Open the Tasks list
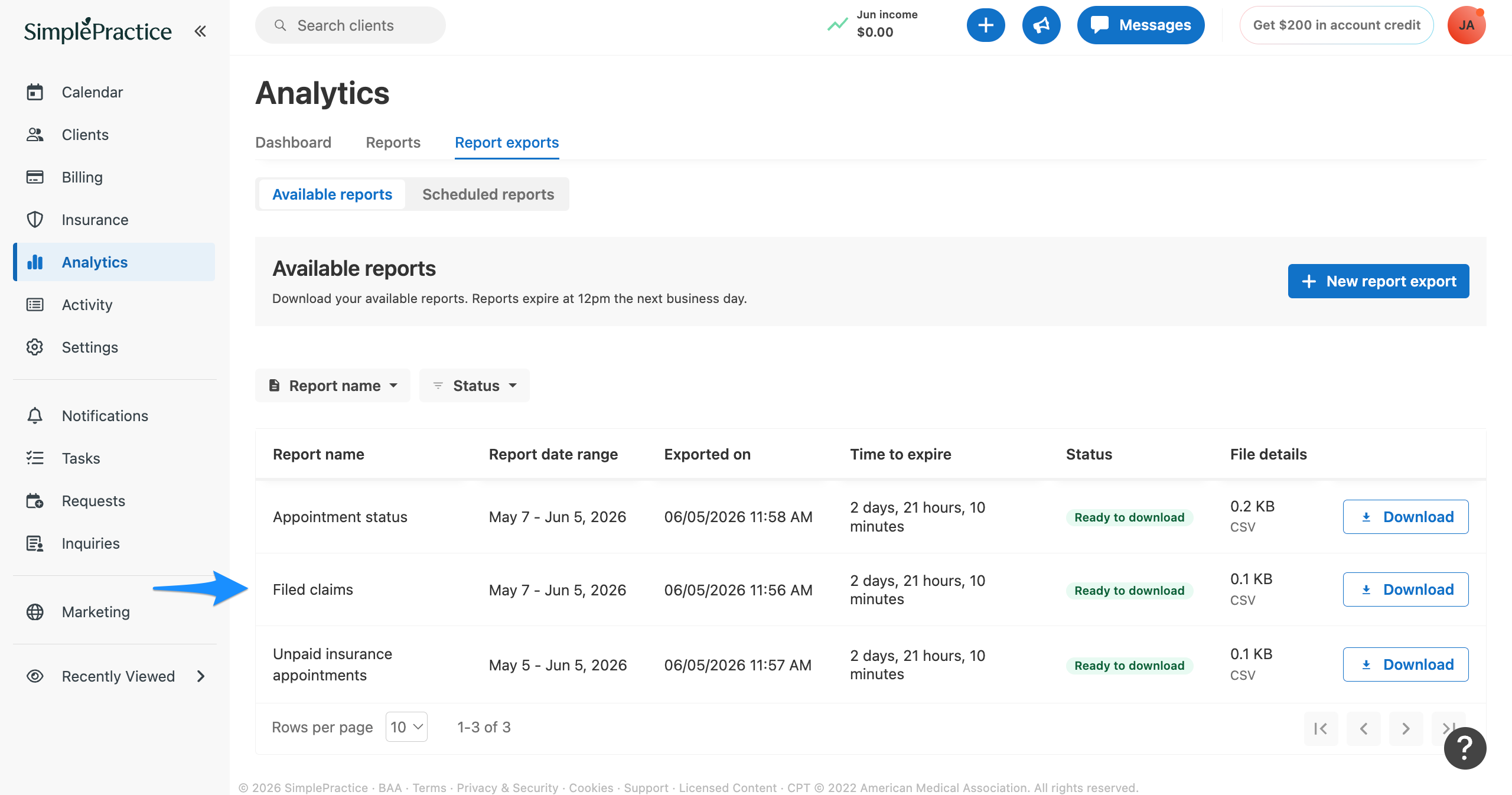Screen dimensions: 1512x795 point(114,458)
